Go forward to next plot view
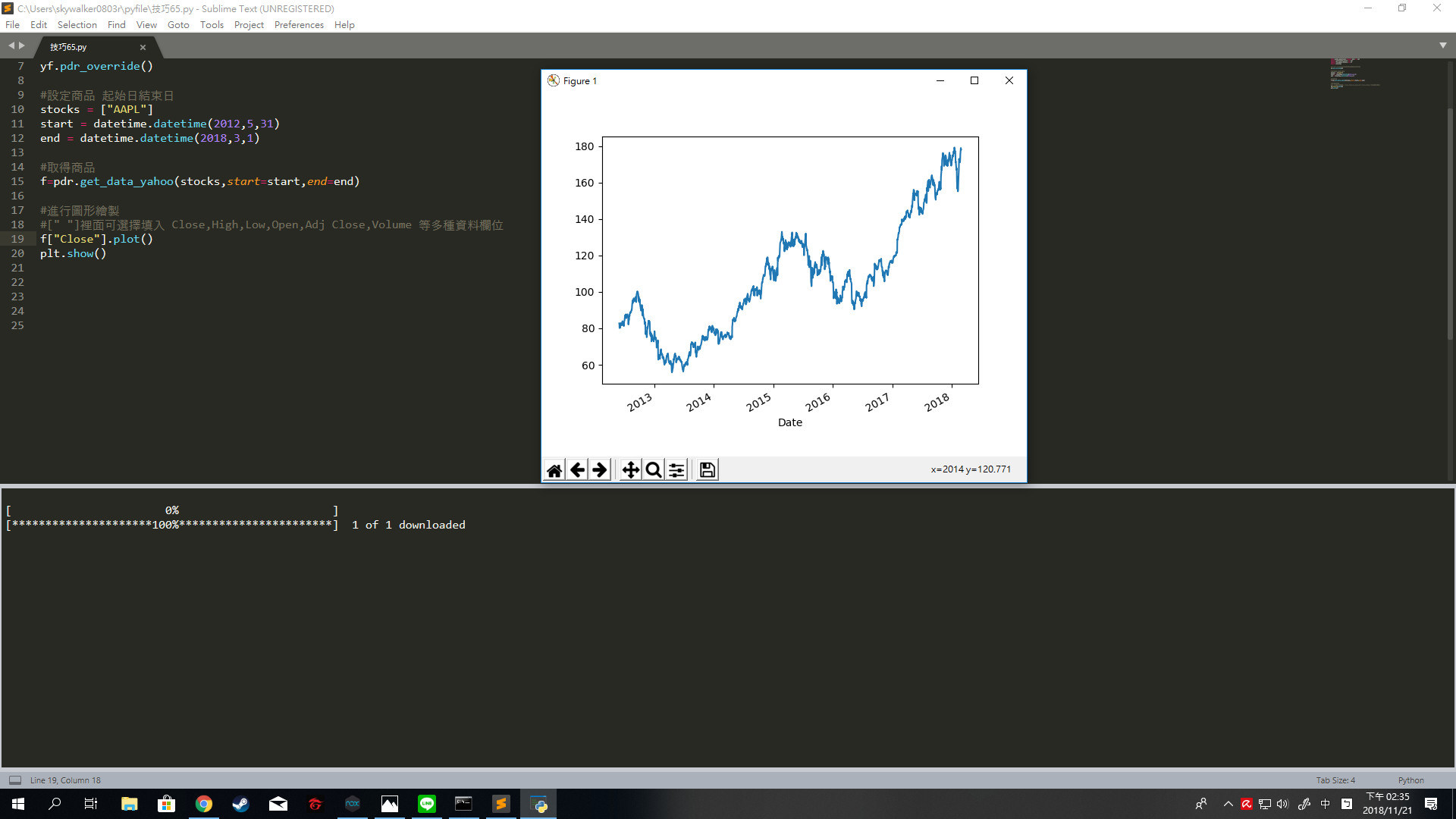This screenshot has width=1456, height=819. click(x=600, y=469)
